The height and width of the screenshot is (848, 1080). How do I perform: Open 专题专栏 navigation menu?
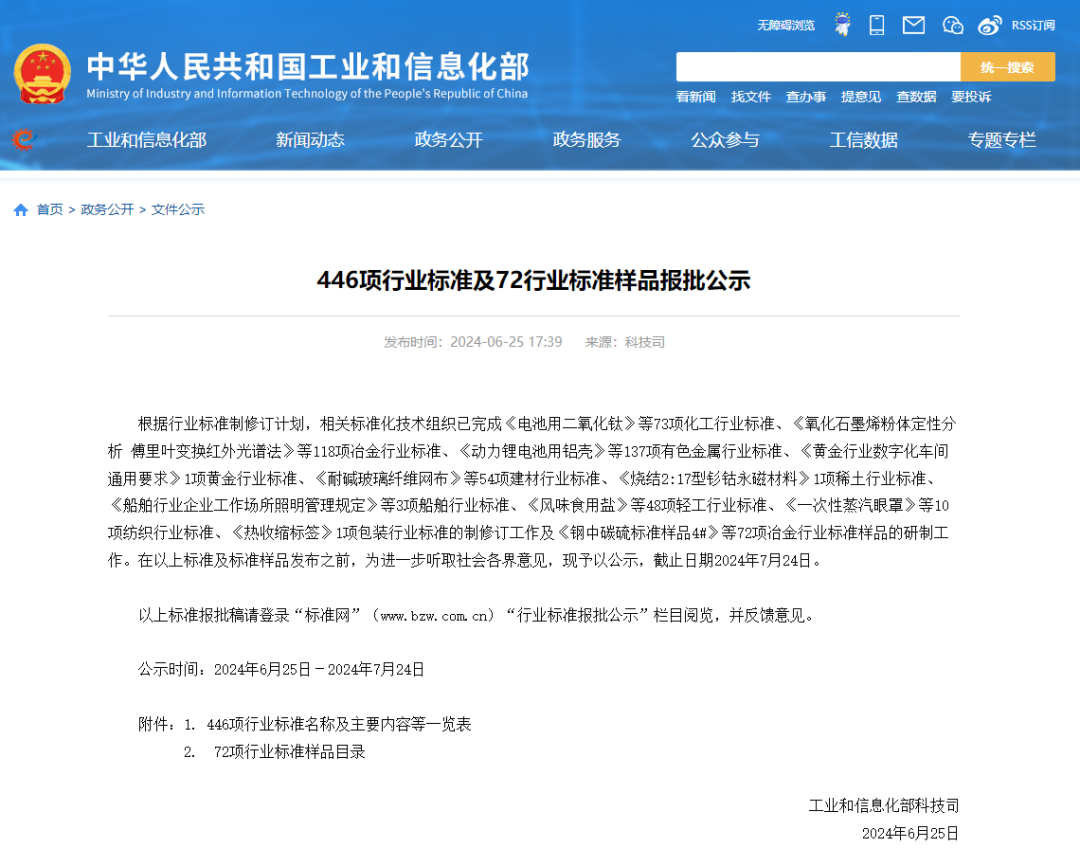coord(1002,140)
